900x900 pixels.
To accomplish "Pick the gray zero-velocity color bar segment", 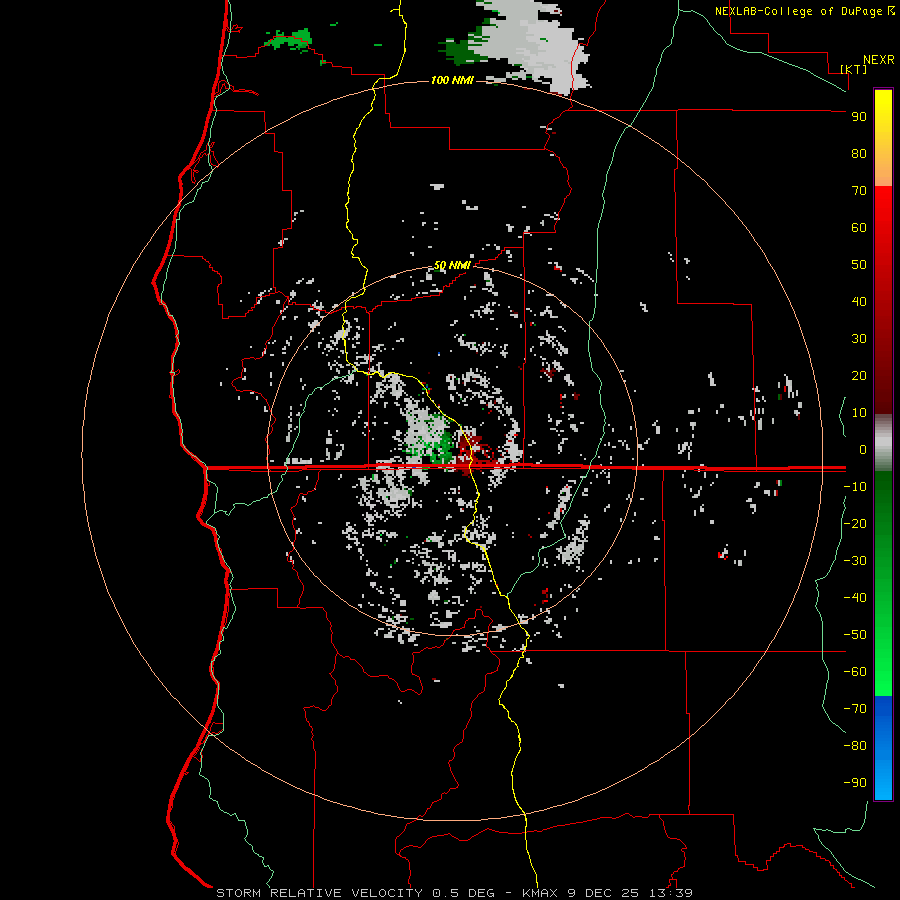I will tap(883, 443).
